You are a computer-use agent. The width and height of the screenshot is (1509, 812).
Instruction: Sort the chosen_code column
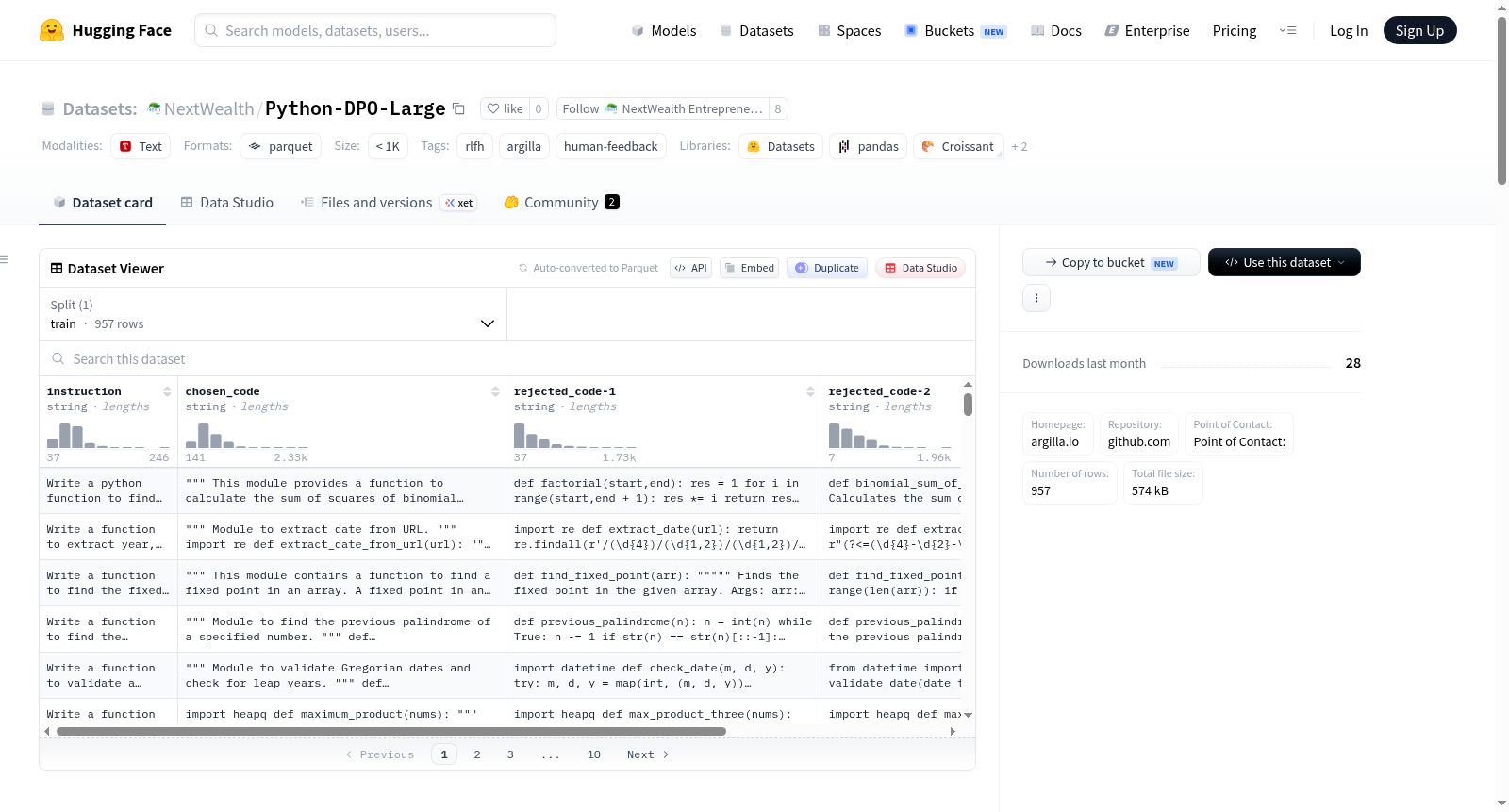(x=495, y=391)
